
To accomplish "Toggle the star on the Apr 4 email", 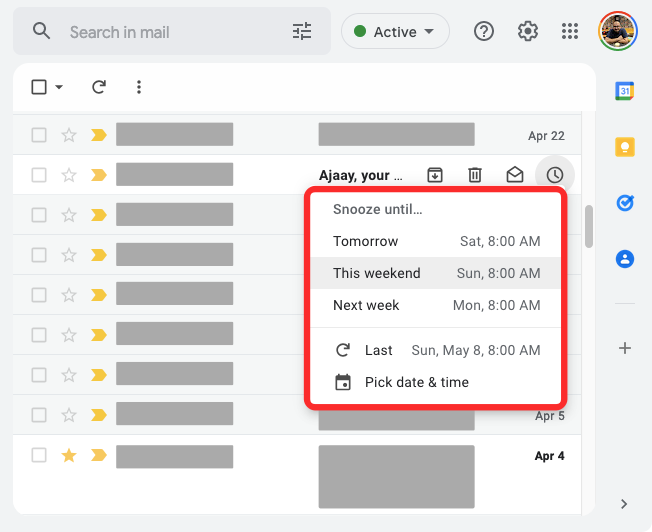I will pyautogui.click(x=69, y=455).
